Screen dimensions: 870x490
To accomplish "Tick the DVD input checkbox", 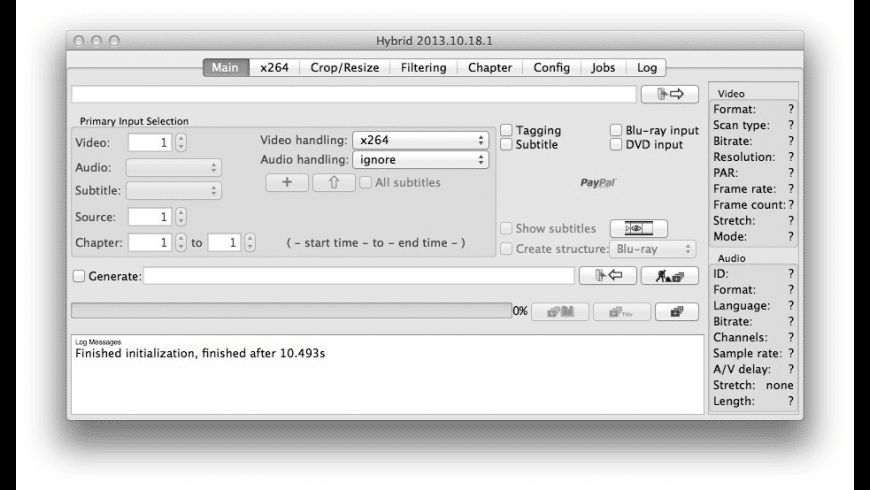I will pyautogui.click(x=616, y=144).
